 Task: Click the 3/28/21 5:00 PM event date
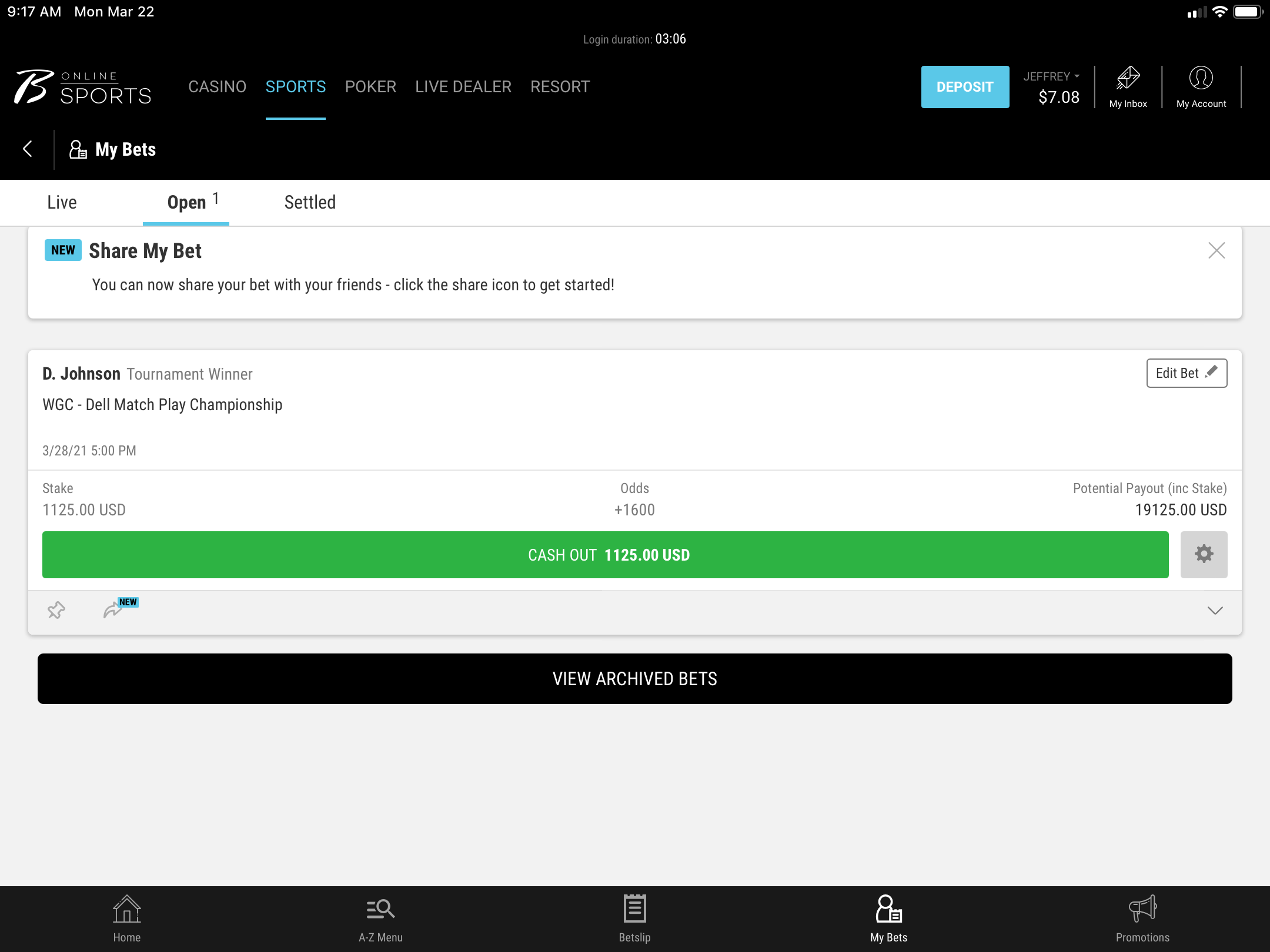click(x=89, y=451)
